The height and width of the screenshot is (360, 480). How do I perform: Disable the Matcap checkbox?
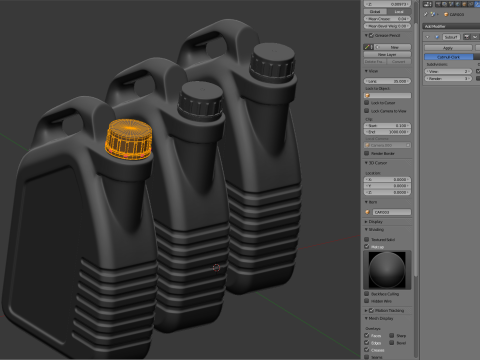tap(367, 246)
